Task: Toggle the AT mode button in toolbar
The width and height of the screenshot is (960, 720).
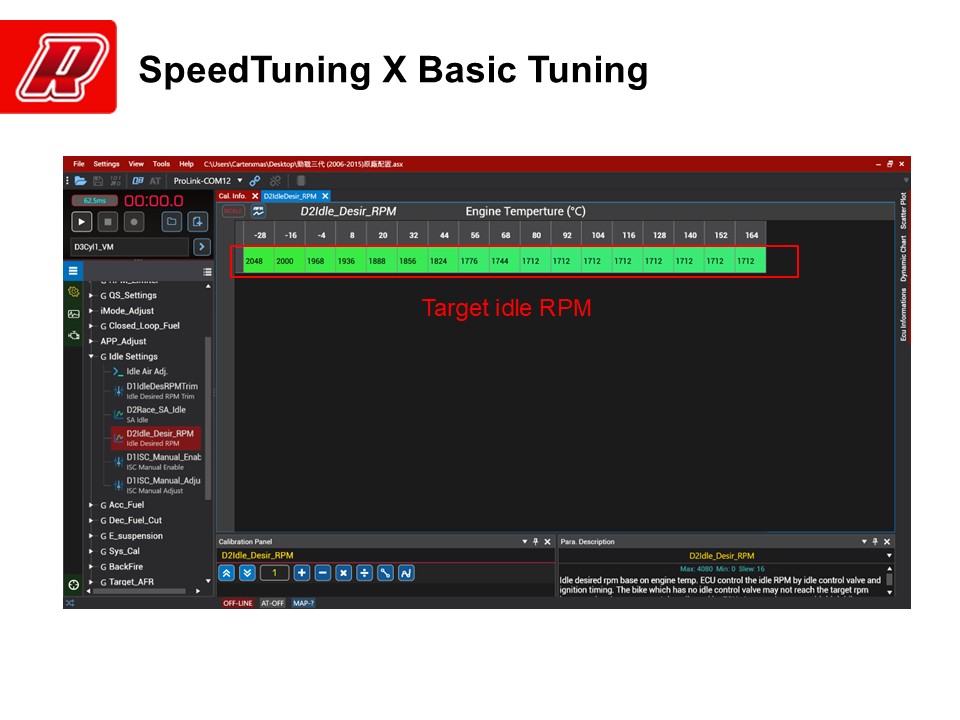Action: [155, 181]
